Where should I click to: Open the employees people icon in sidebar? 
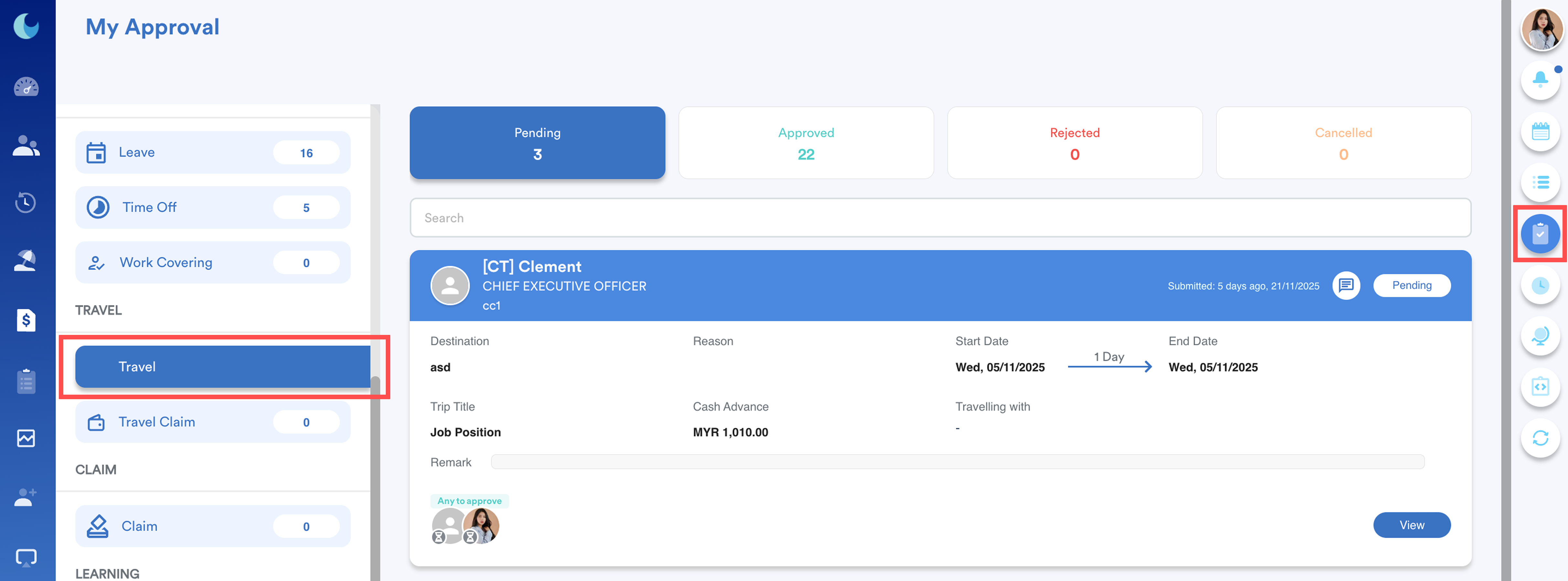(x=26, y=145)
